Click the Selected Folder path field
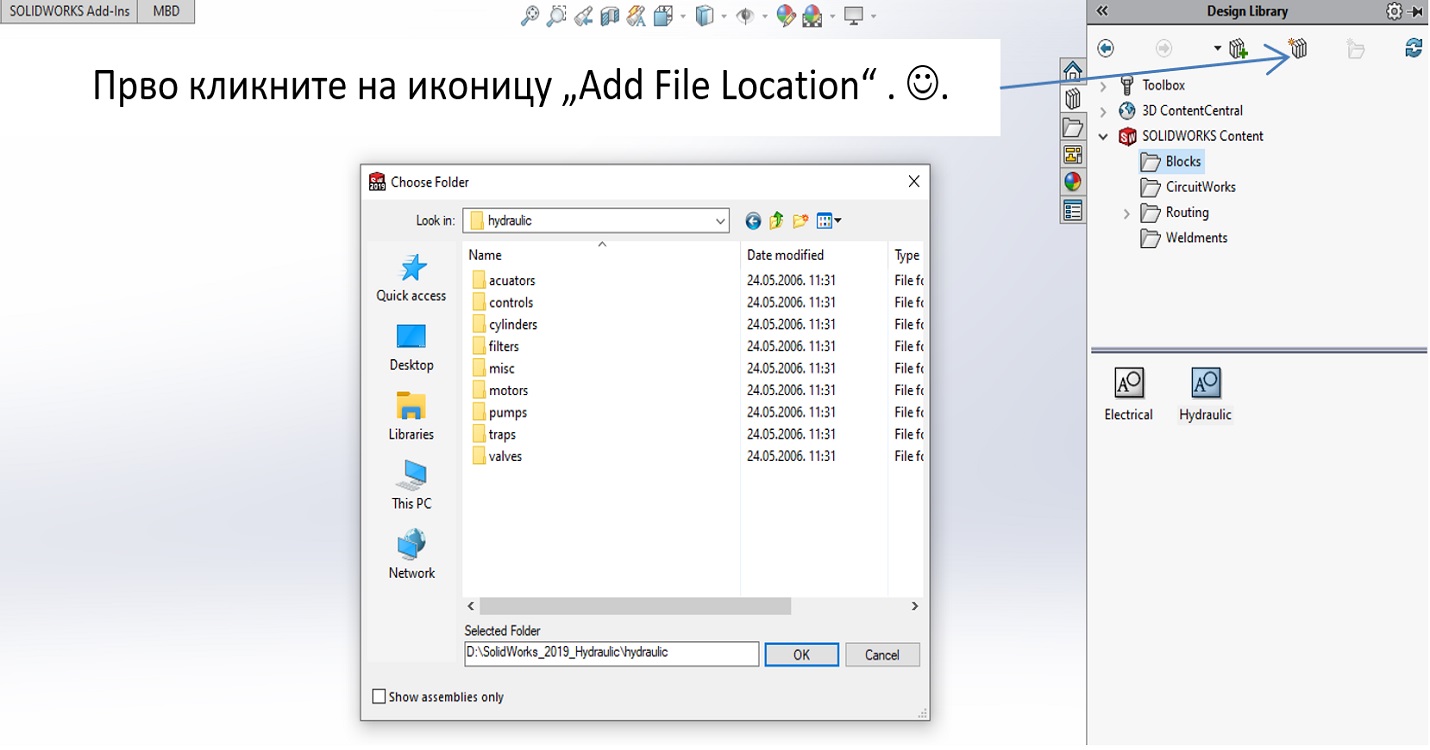Viewport: 1430px width, 750px height. click(x=611, y=654)
